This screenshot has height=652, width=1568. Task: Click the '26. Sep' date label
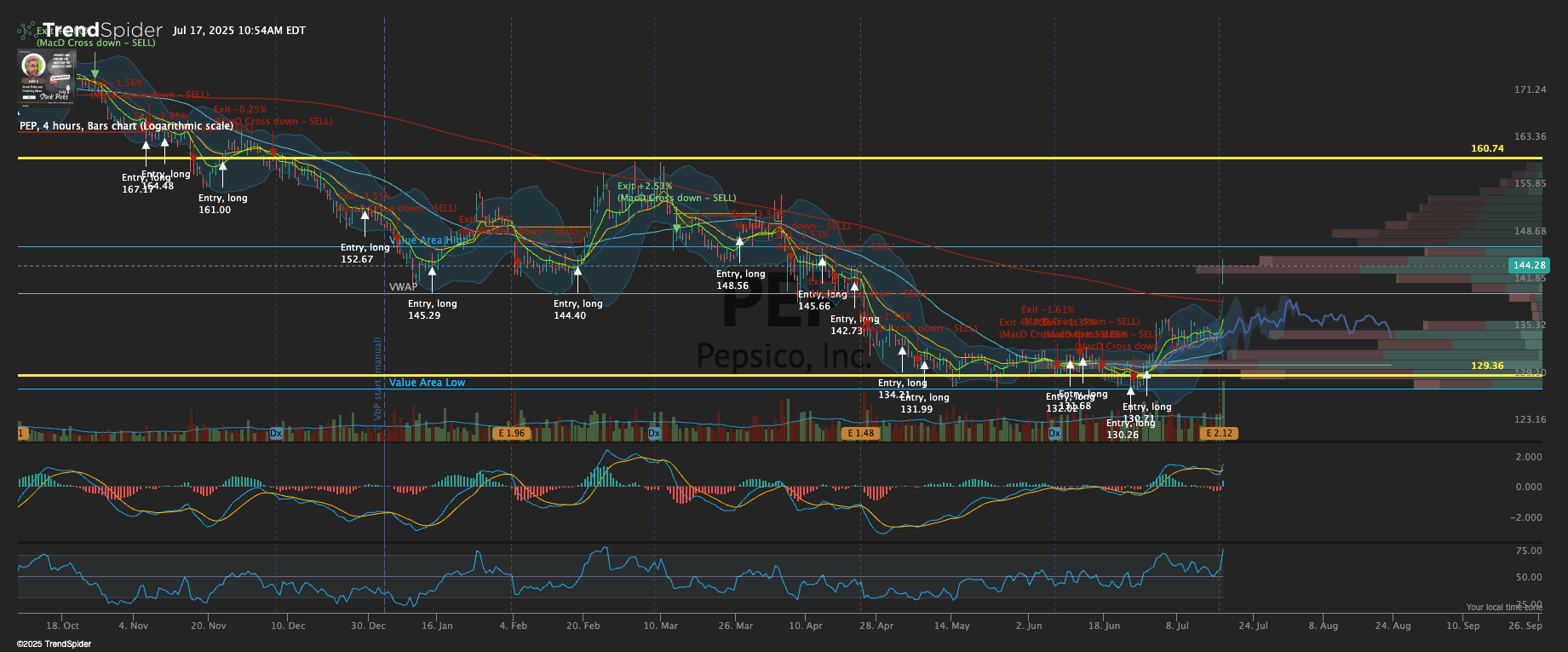coord(1525,626)
